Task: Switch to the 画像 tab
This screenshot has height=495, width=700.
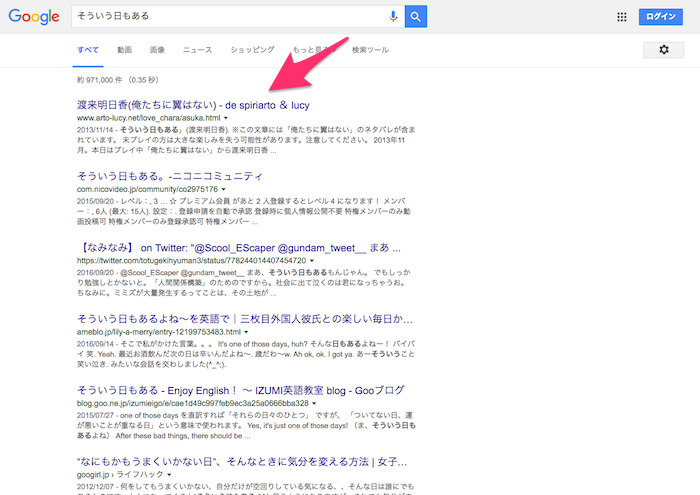Action: tap(157, 49)
